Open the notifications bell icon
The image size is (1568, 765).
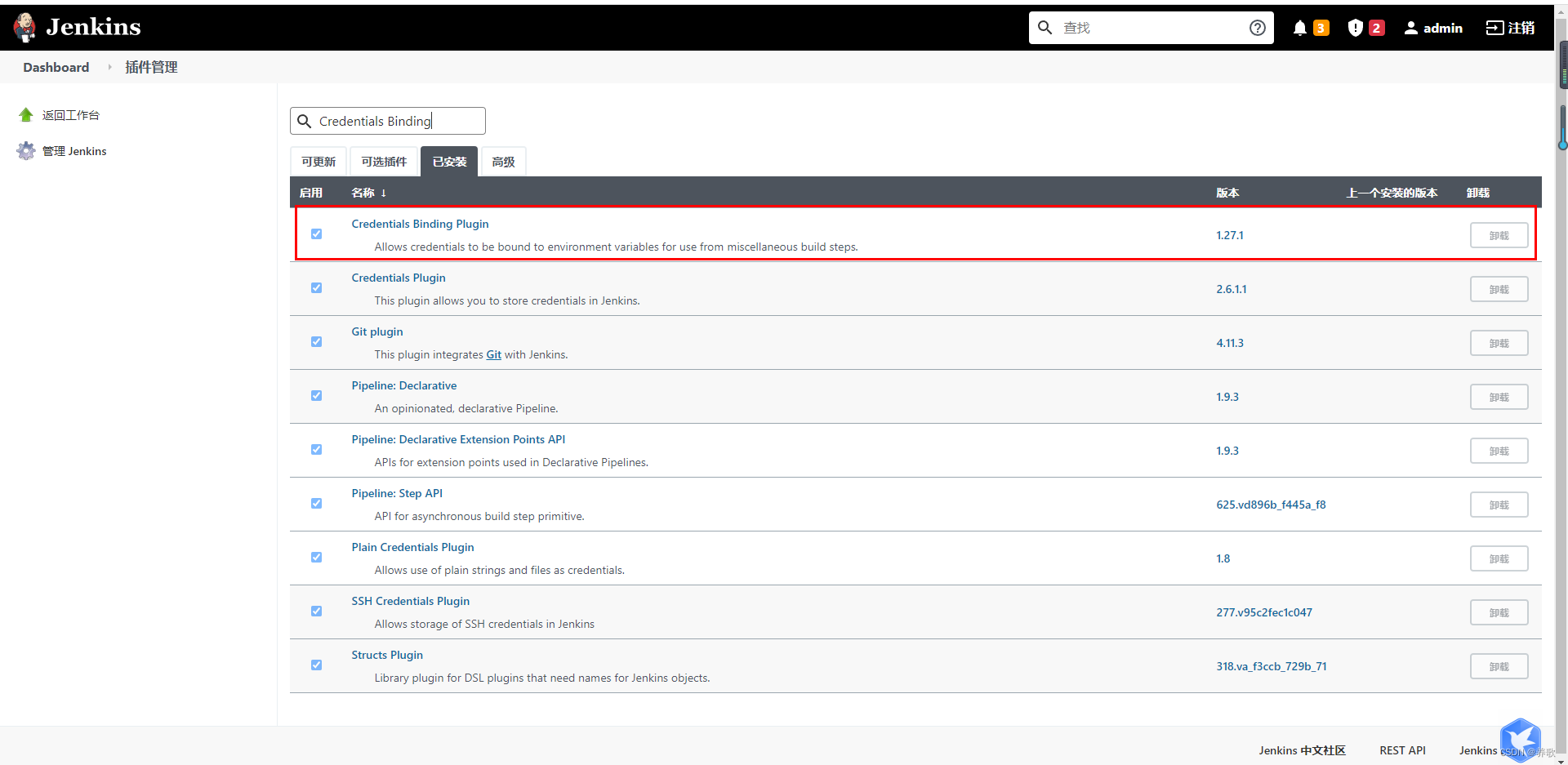click(1300, 28)
